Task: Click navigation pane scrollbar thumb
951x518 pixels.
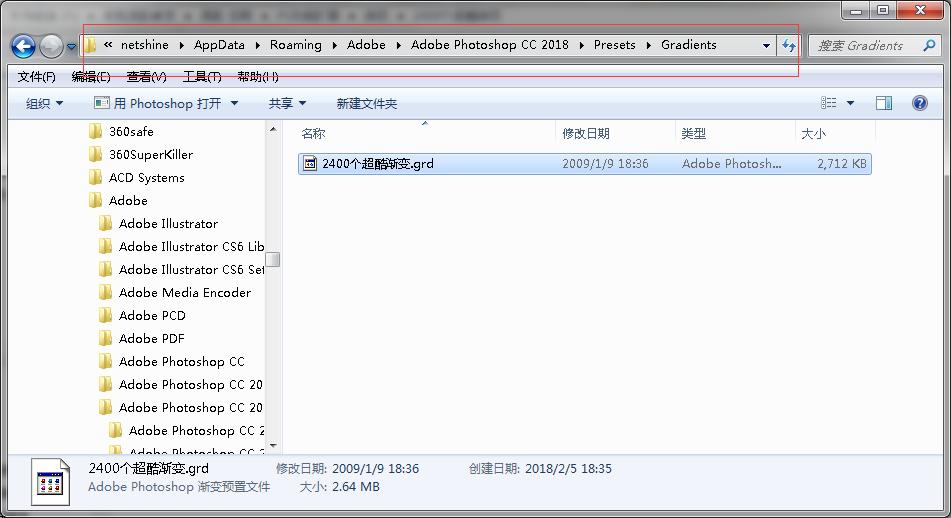Action: point(273,260)
